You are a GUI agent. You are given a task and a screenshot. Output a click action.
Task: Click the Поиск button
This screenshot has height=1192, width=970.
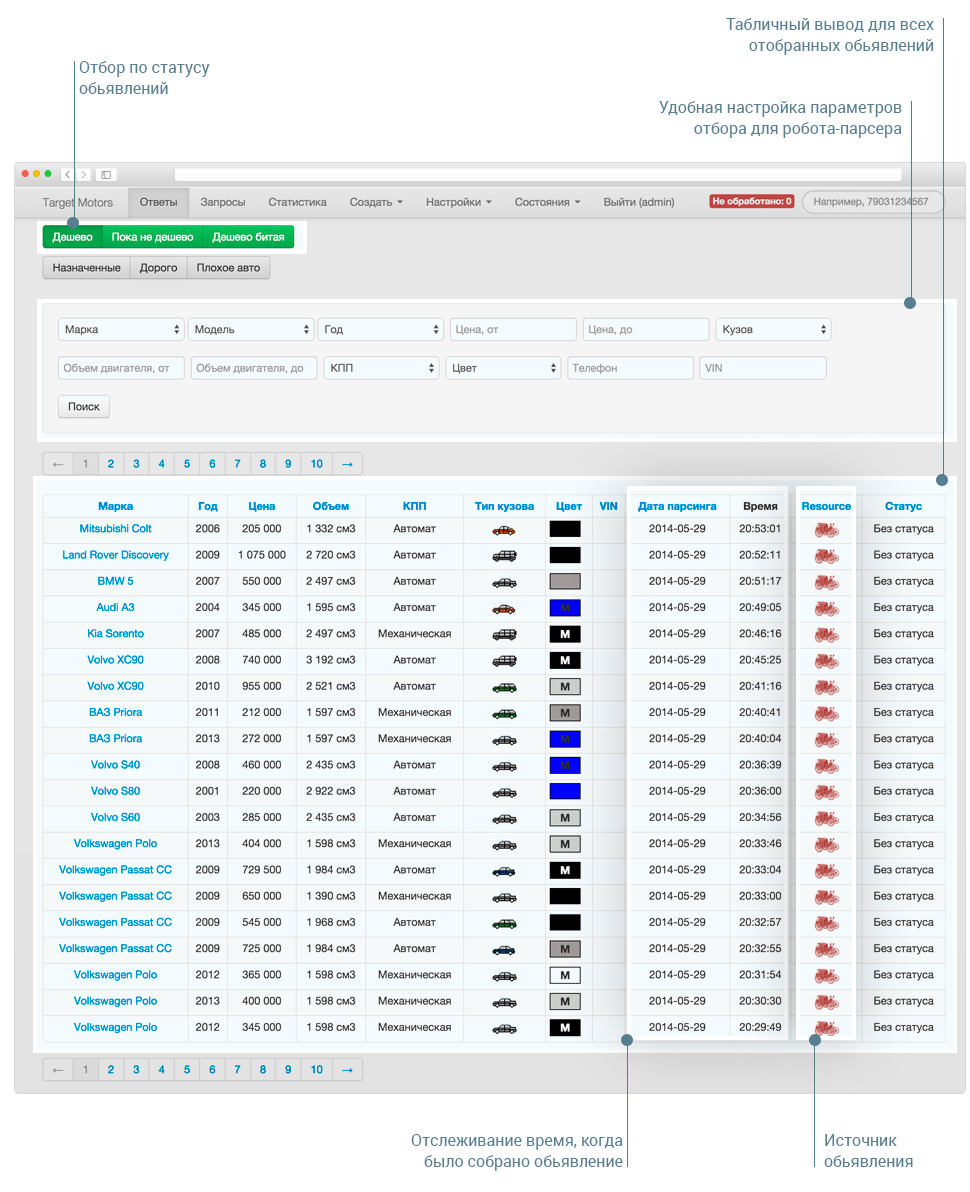click(84, 407)
